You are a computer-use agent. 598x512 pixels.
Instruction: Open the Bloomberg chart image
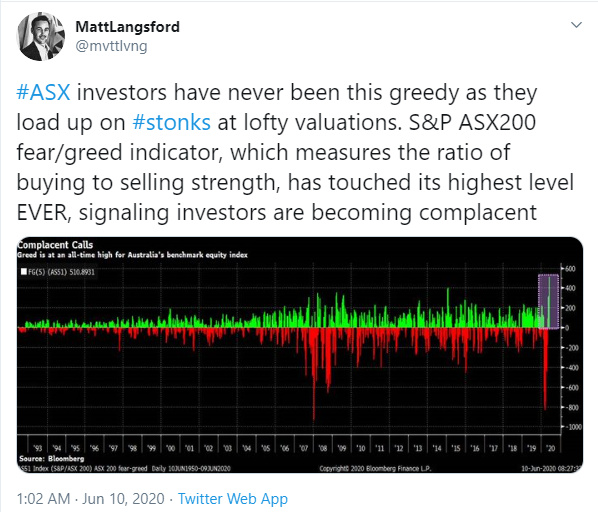300,355
